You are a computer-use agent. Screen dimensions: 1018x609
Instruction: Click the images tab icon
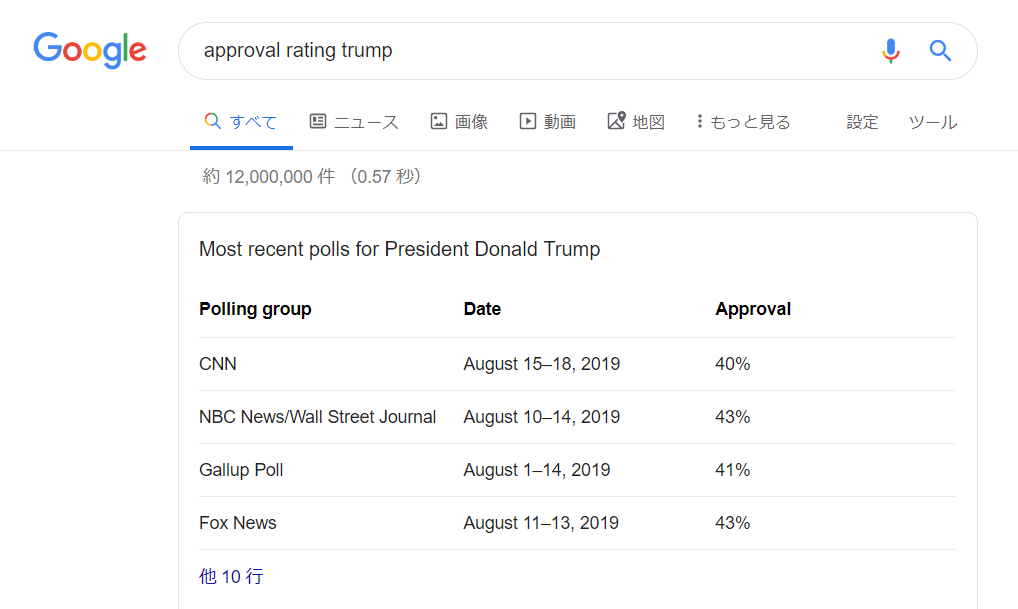click(x=438, y=121)
